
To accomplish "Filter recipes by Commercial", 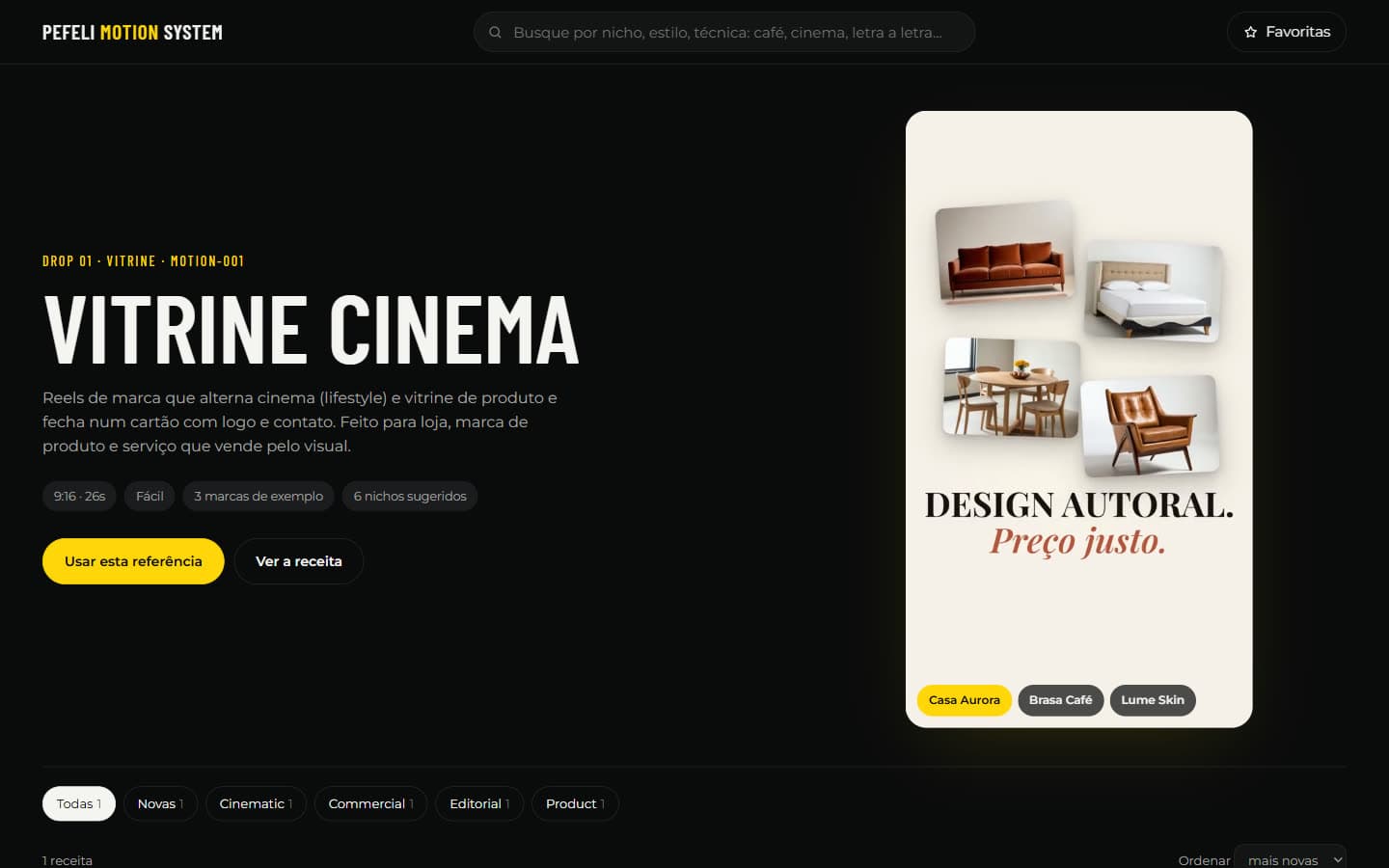I will pyautogui.click(x=370, y=803).
